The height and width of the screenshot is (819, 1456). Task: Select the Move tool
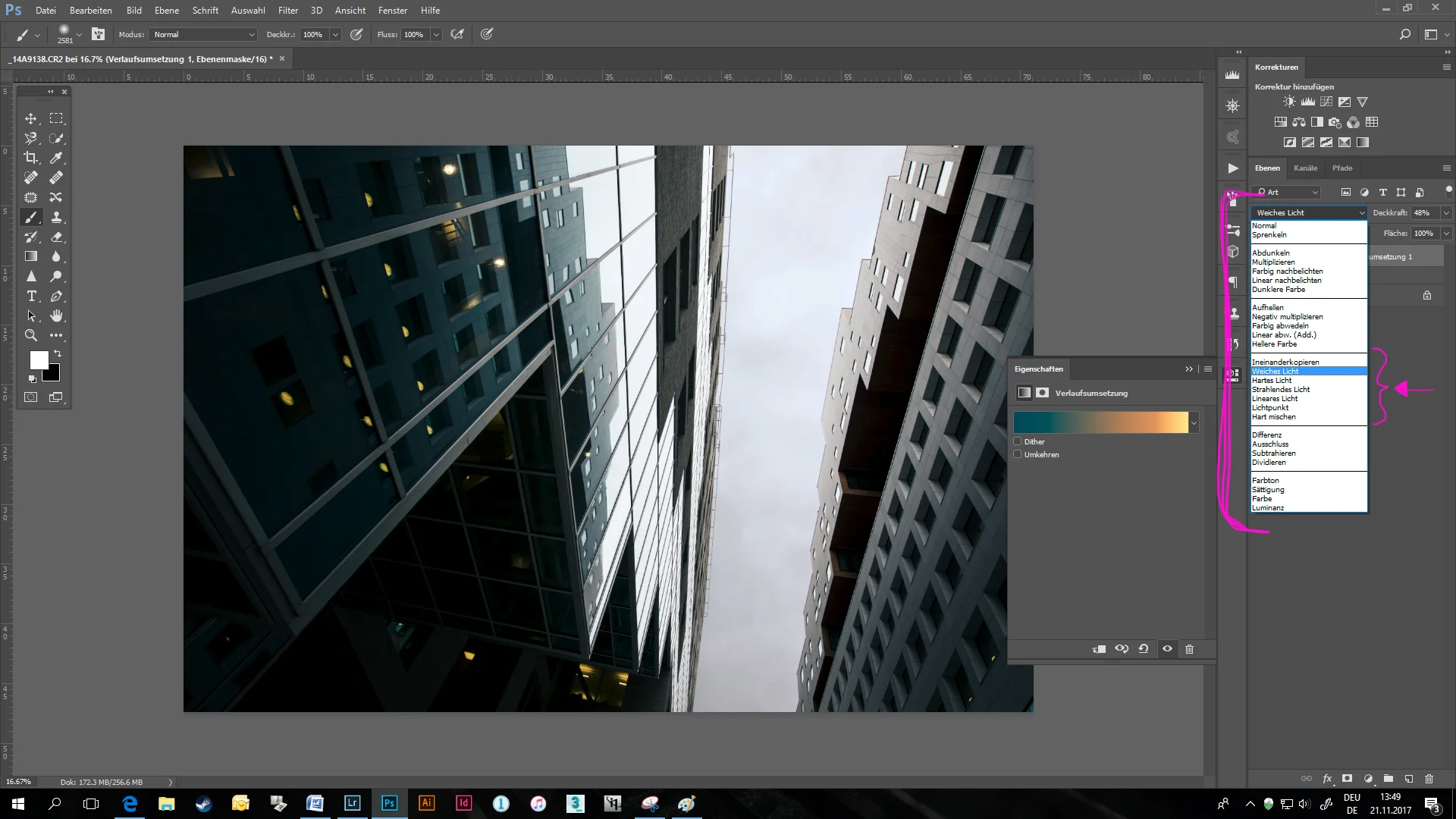click(x=31, y=118)
